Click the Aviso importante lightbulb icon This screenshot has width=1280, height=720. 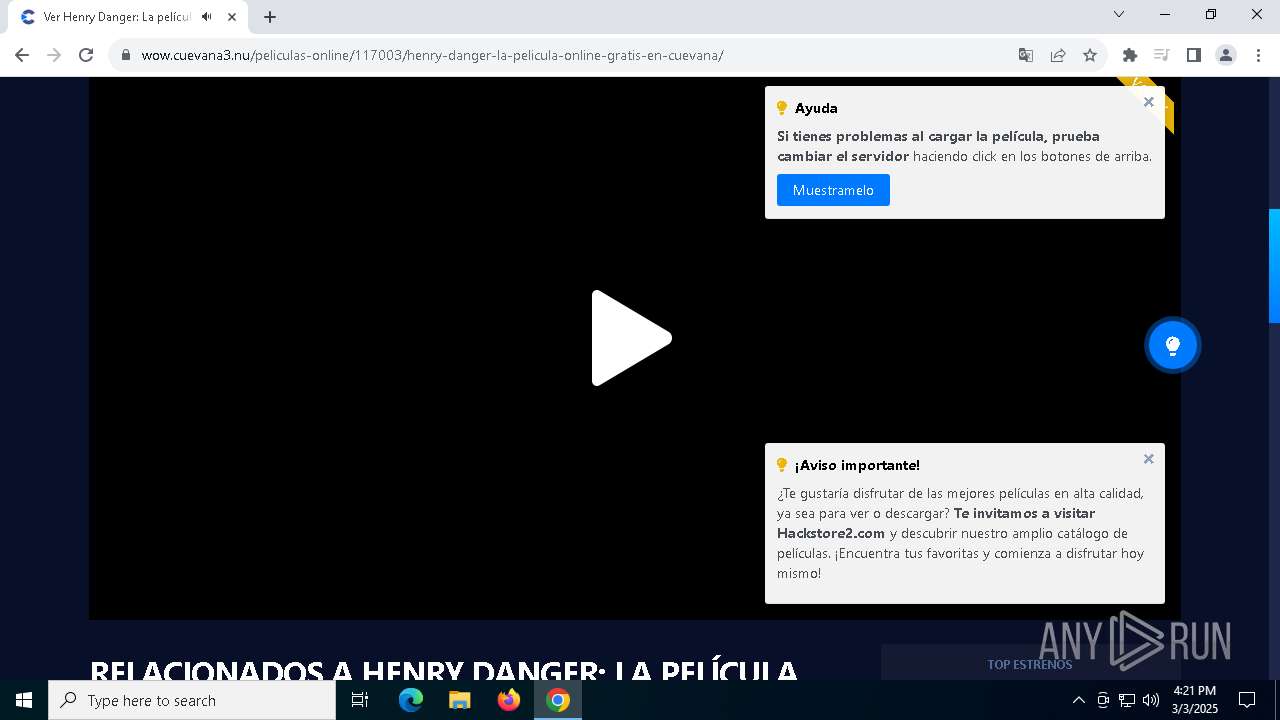(x=782, y=465)
